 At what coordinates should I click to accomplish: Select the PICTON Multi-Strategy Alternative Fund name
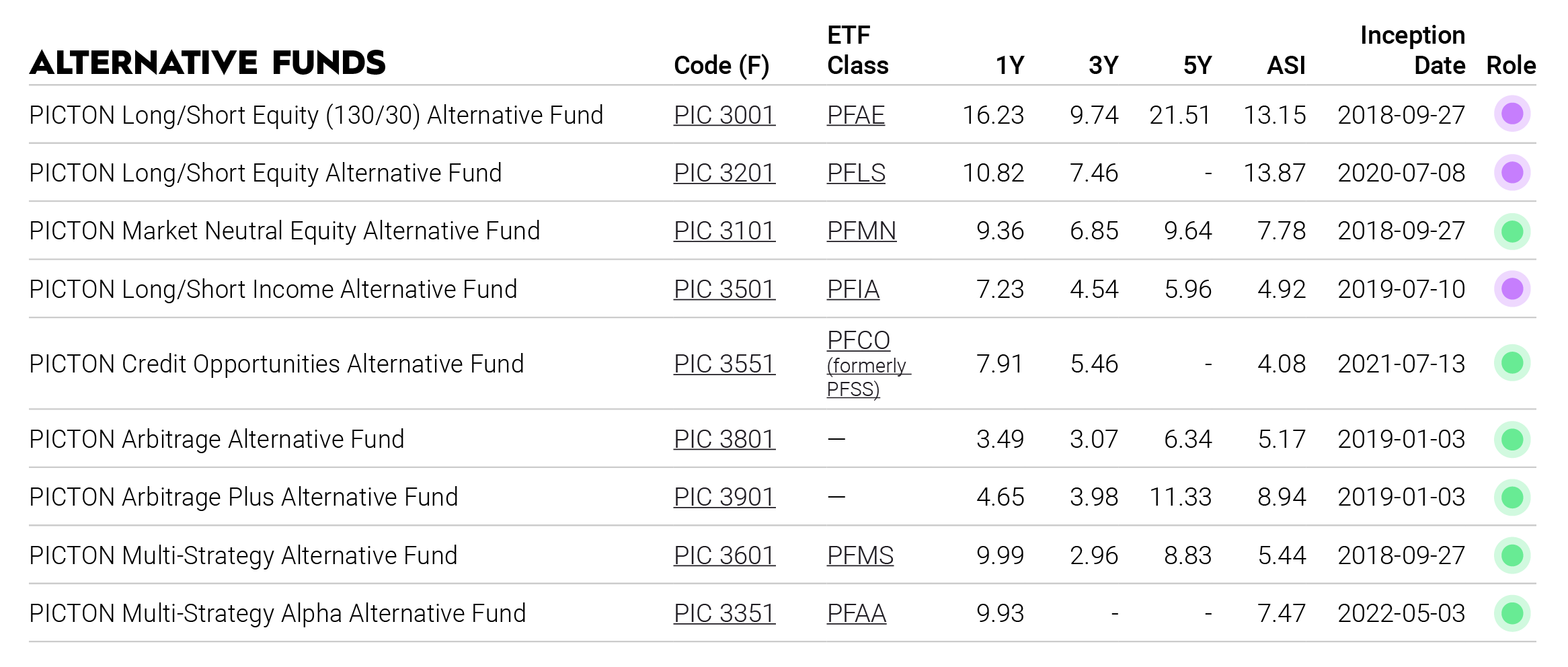click(243, 555)
